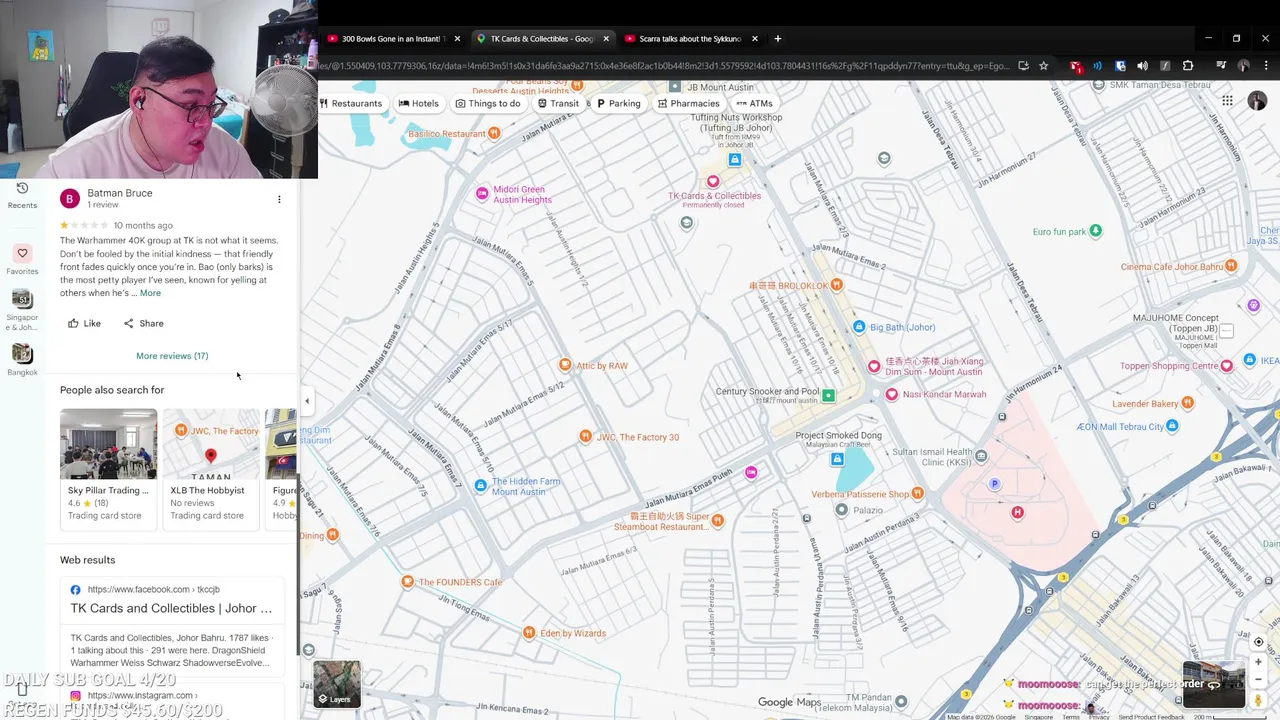
Task: Select the Eden by Wizards pin
Action: click(529, 633)
